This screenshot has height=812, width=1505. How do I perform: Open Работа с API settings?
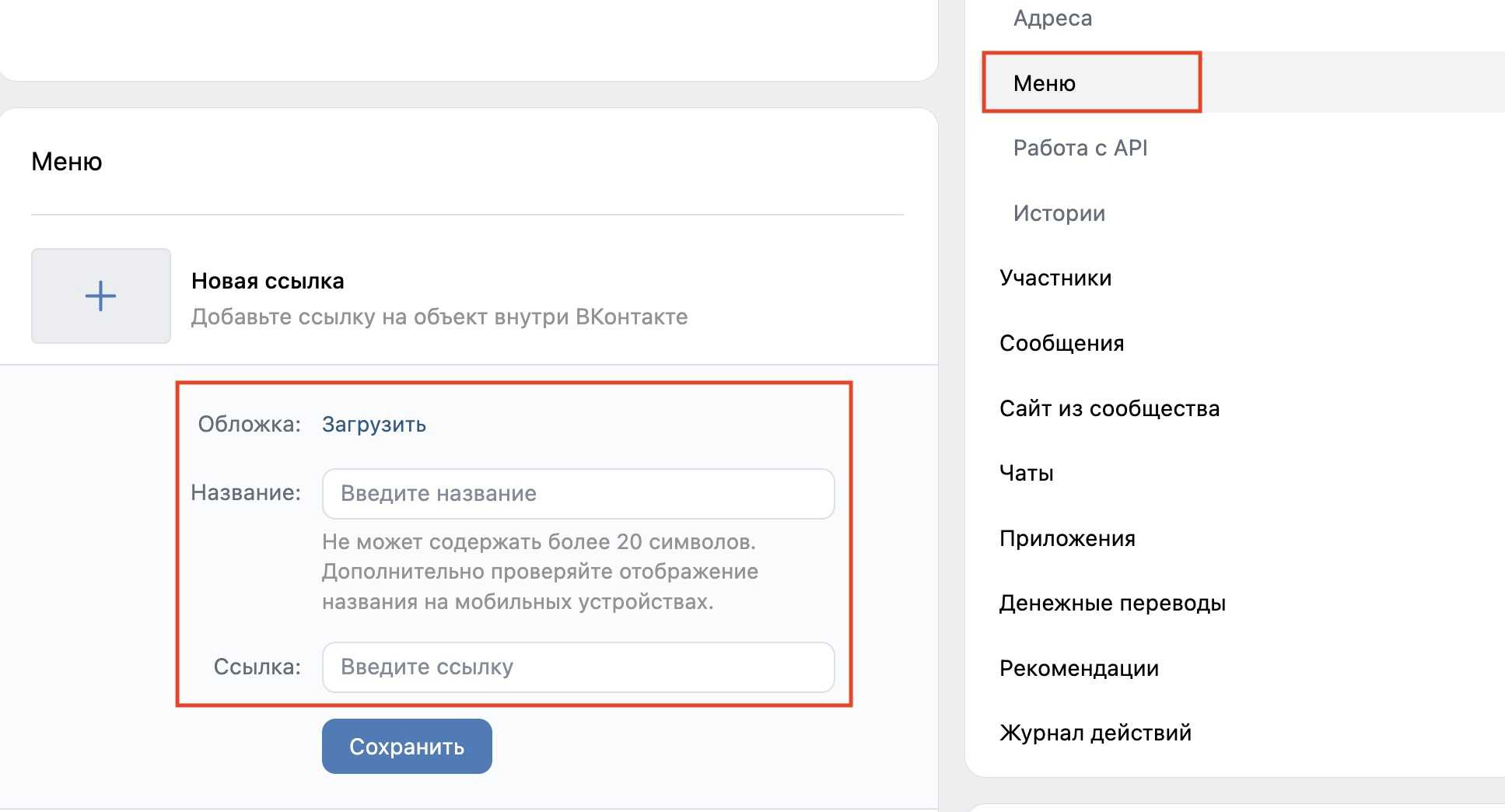coord(1080,148)
